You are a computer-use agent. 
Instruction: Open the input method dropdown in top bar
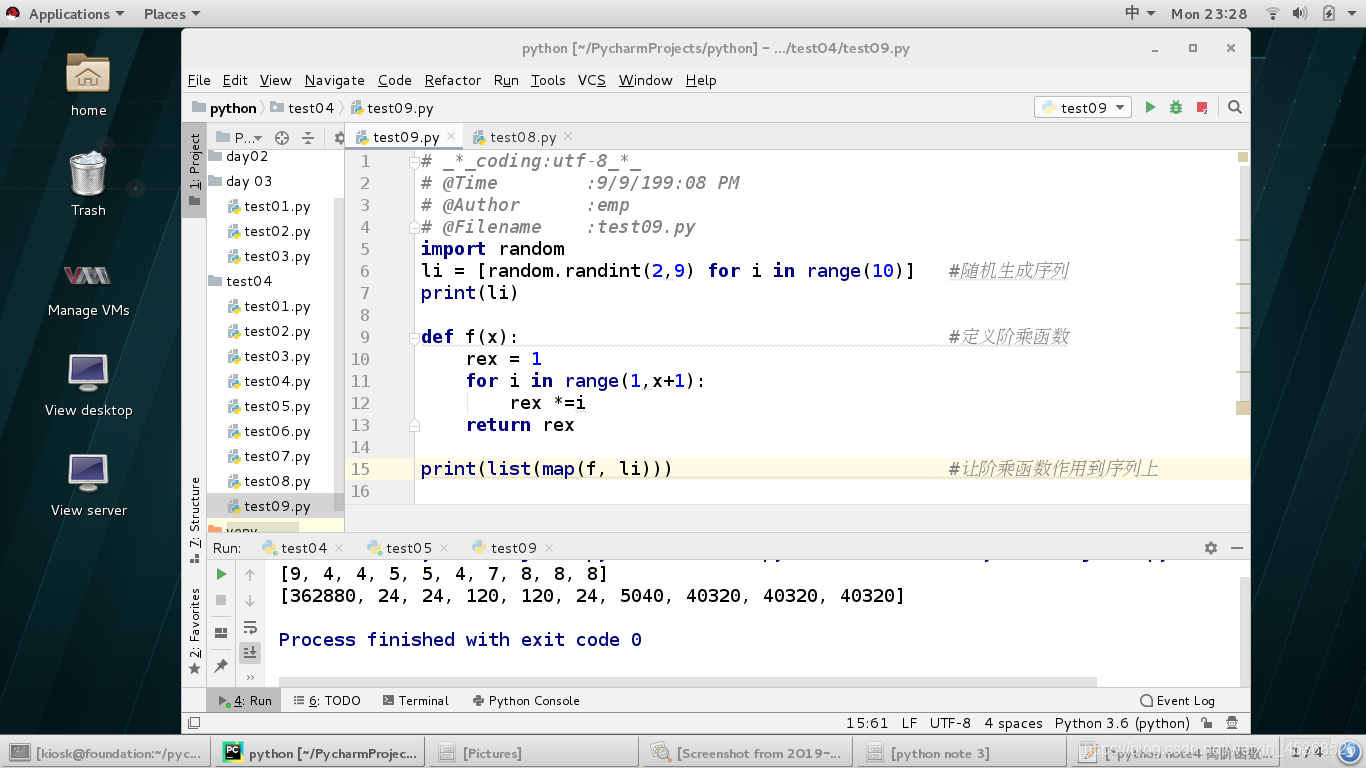(1140, 14)
